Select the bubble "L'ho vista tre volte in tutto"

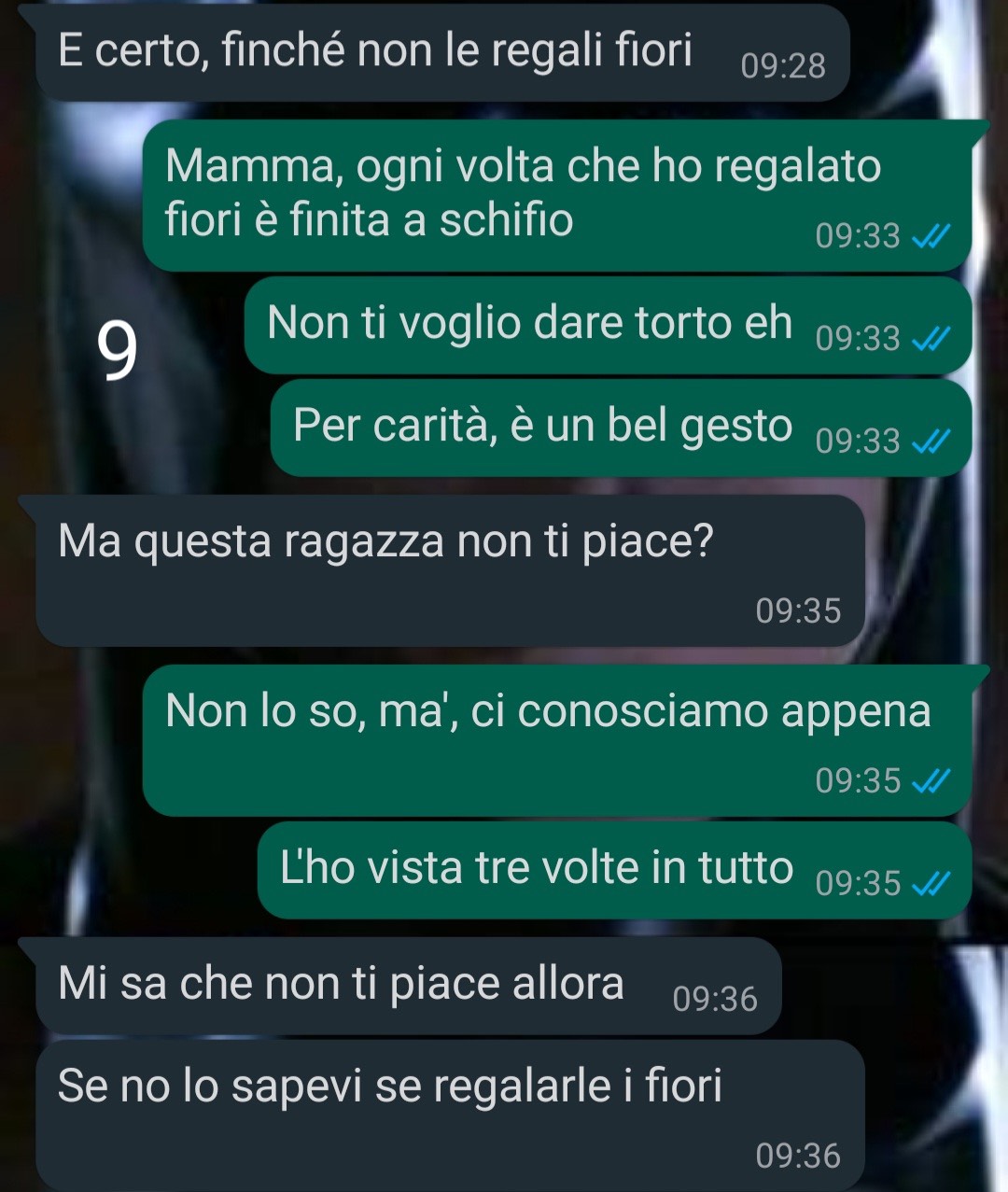614,870
